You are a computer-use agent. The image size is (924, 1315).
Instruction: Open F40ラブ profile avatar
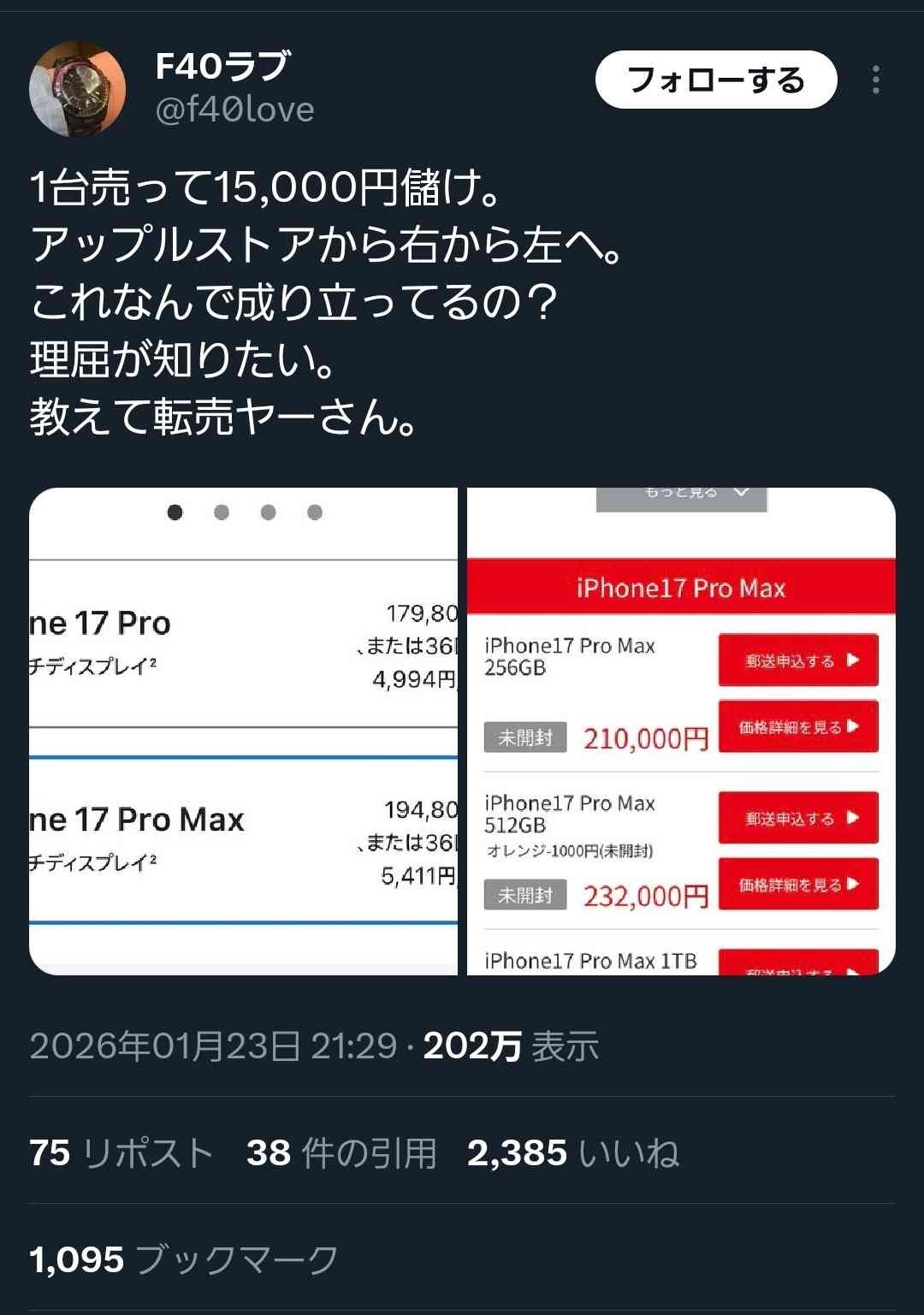(x=77, y=89)
